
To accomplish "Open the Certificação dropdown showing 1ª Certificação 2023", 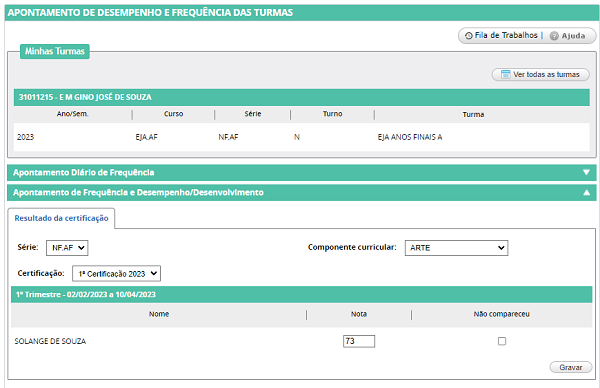I will tap(116, 274).
